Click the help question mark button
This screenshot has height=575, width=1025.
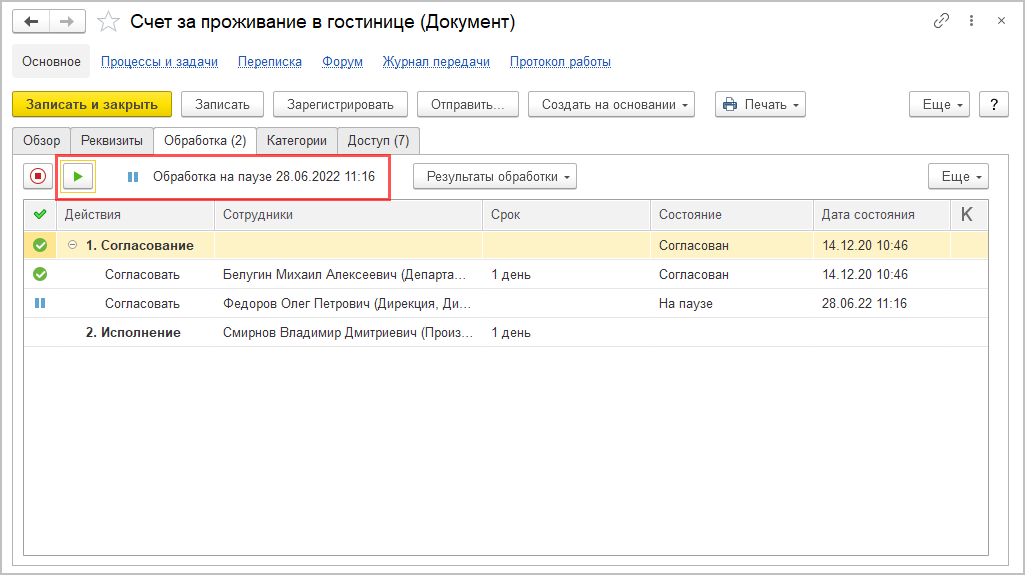(x=993, y=104)
